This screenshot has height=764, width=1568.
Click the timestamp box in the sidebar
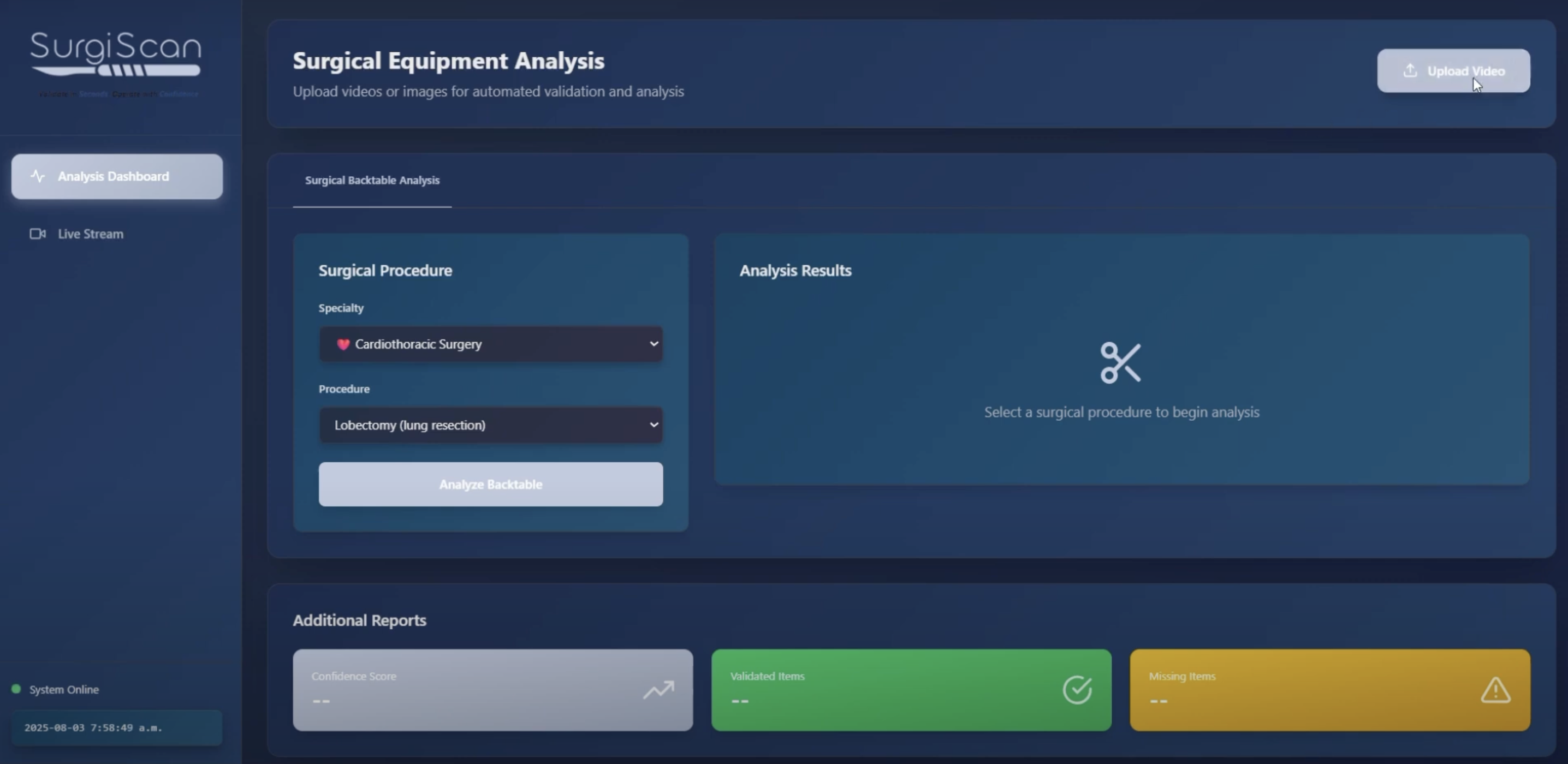[117, 728]
